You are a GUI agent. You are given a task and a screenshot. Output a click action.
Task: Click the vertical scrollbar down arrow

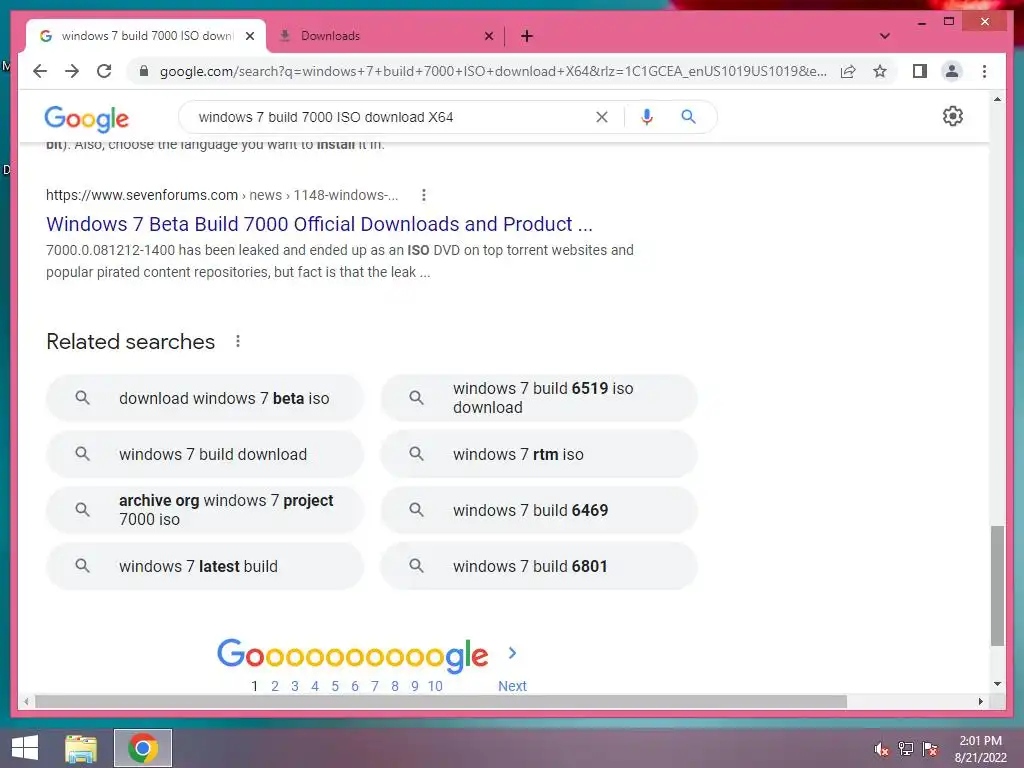point(997,684)
